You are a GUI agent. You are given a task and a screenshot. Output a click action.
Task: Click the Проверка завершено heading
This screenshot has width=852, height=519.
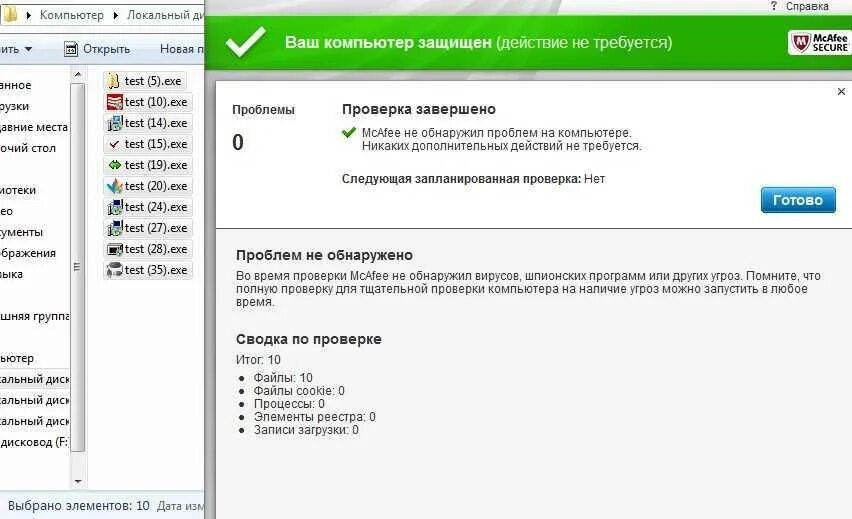[419, 109]
